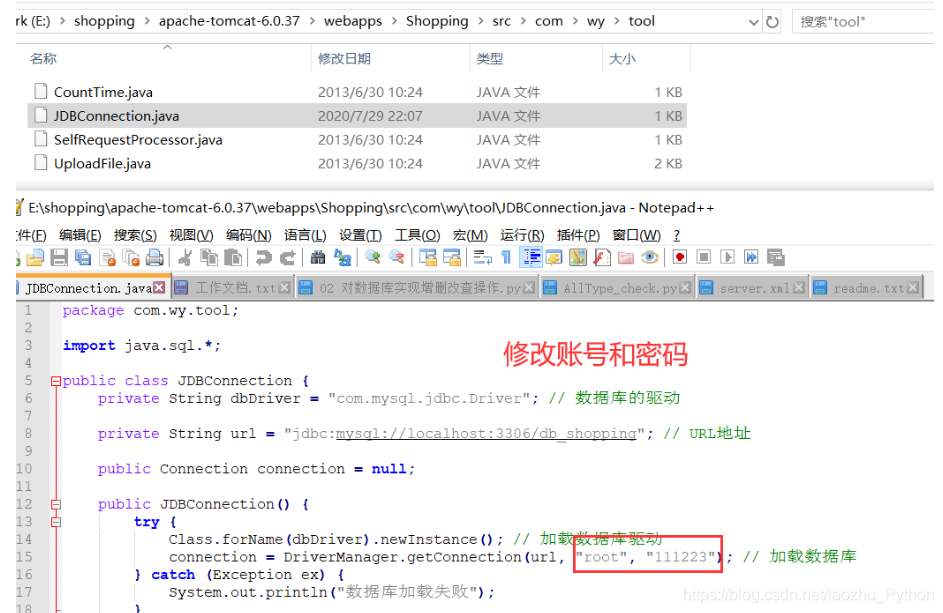
Task: Expand address bar history dropdown in Explorer
Action: point(753,22)
